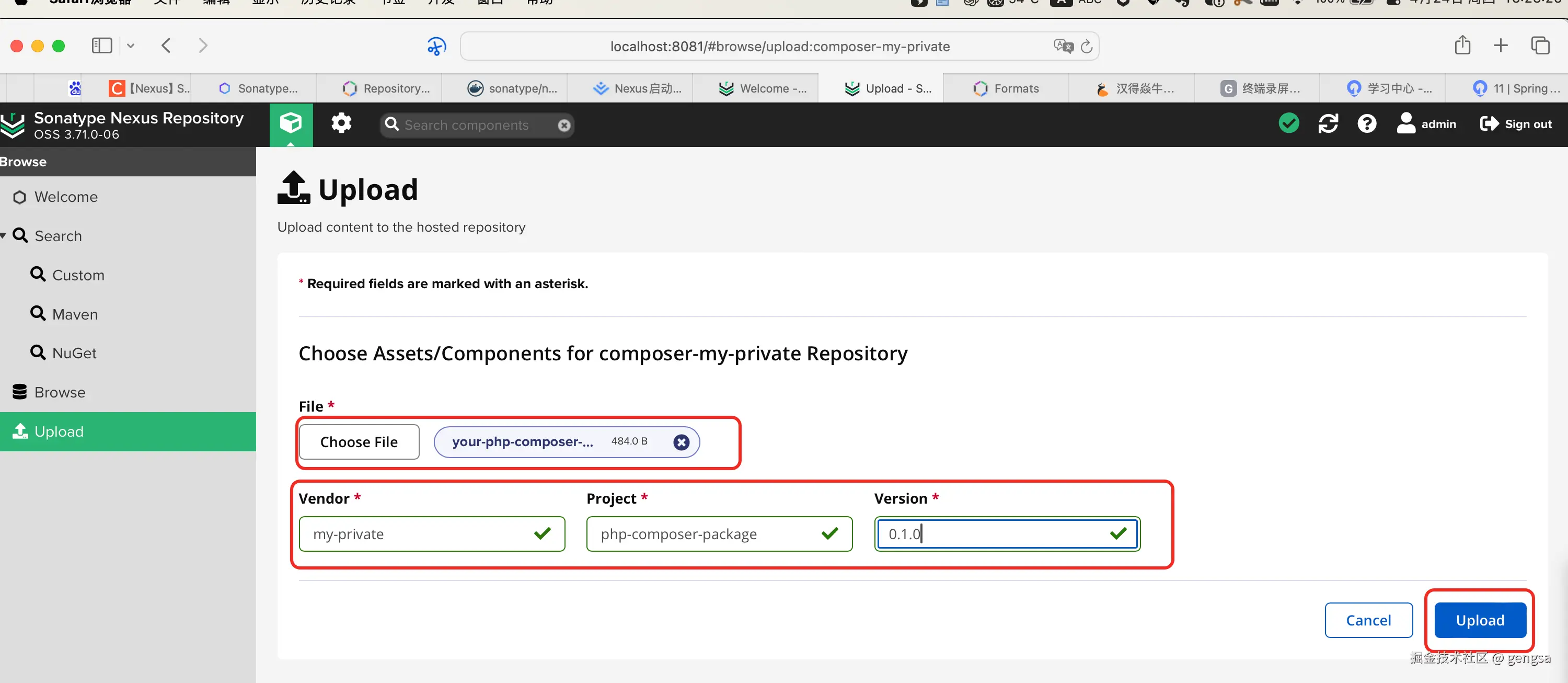The height and width of the screenshot is (683, 1568).
Task: Click the green system status check icon
Action: click(1288, 124)
